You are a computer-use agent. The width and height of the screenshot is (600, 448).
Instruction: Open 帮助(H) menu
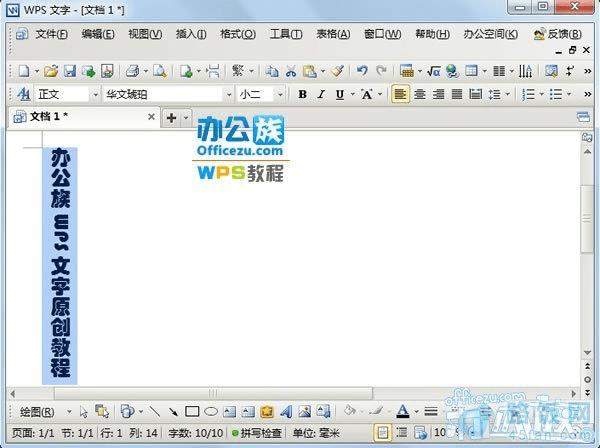432,34
